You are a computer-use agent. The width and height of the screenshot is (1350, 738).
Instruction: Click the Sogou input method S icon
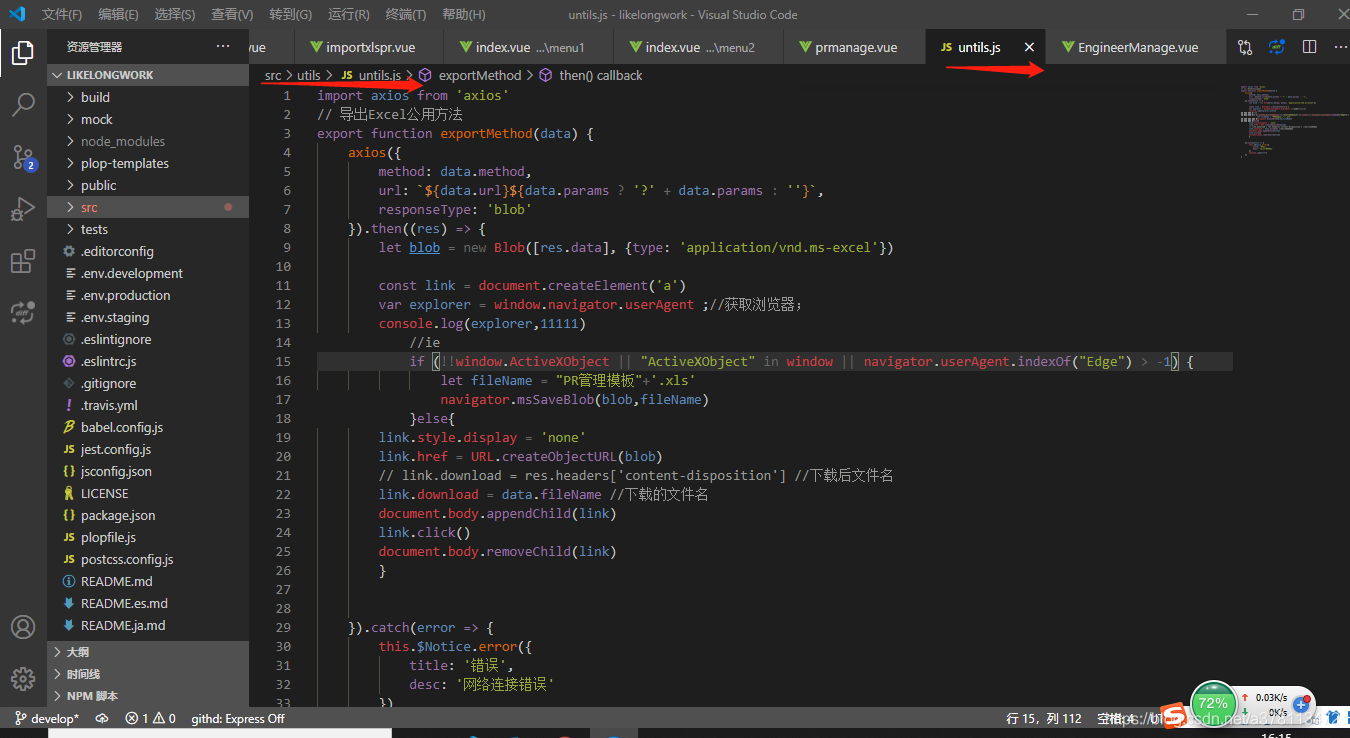point(1174,716)
